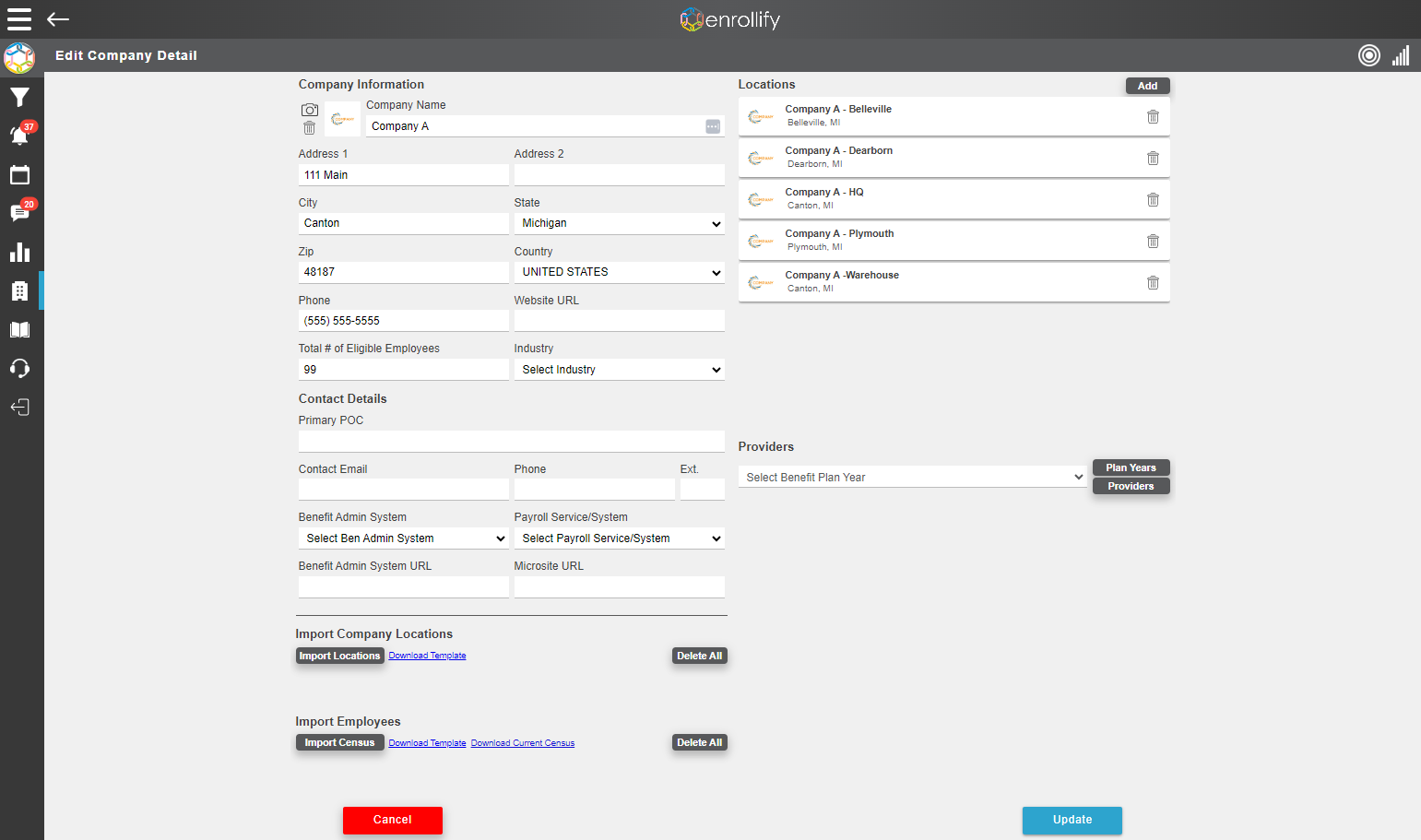Click Download Template link under Import Company Locations
1421x840 pixels.
(427, 656)
